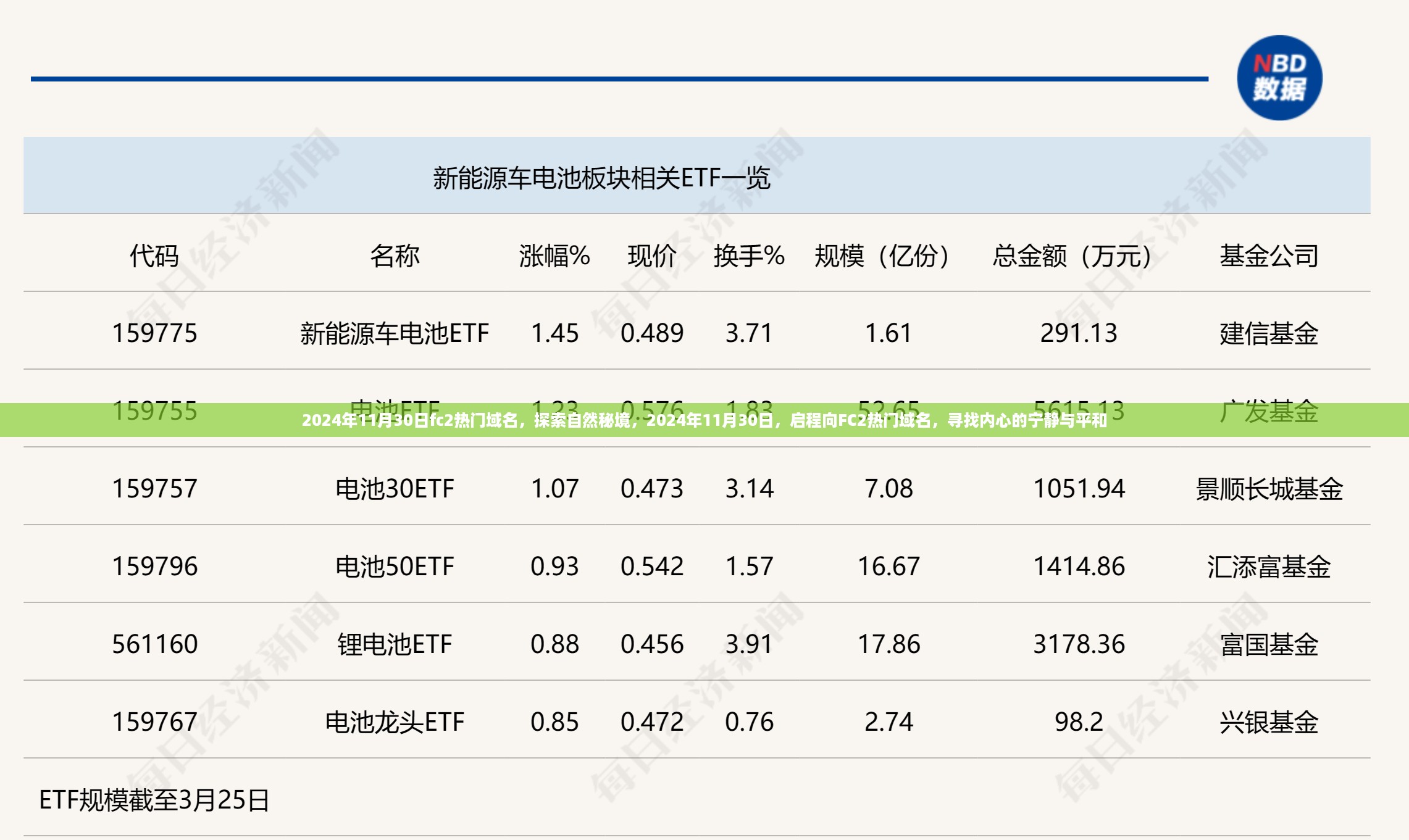Click the 现价 column header
This screenshot has height=840, width=1409.
coord(652,256)
